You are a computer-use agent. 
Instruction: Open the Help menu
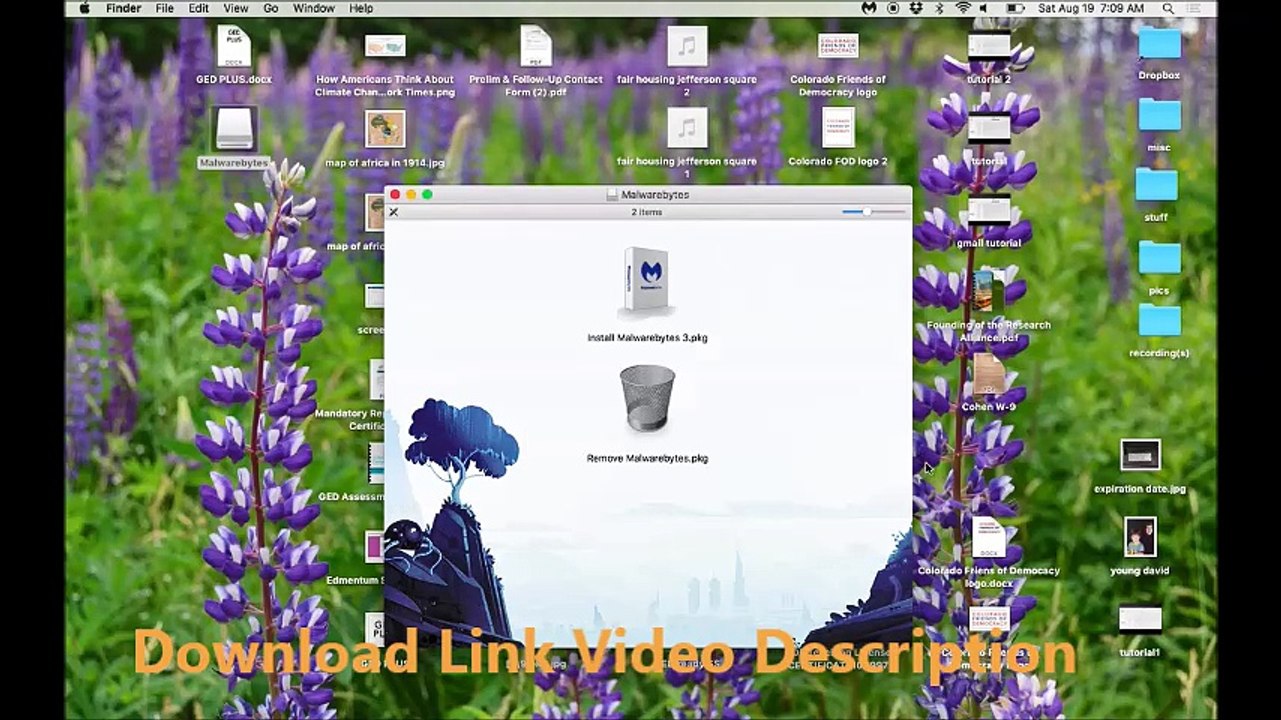[361, 8]
